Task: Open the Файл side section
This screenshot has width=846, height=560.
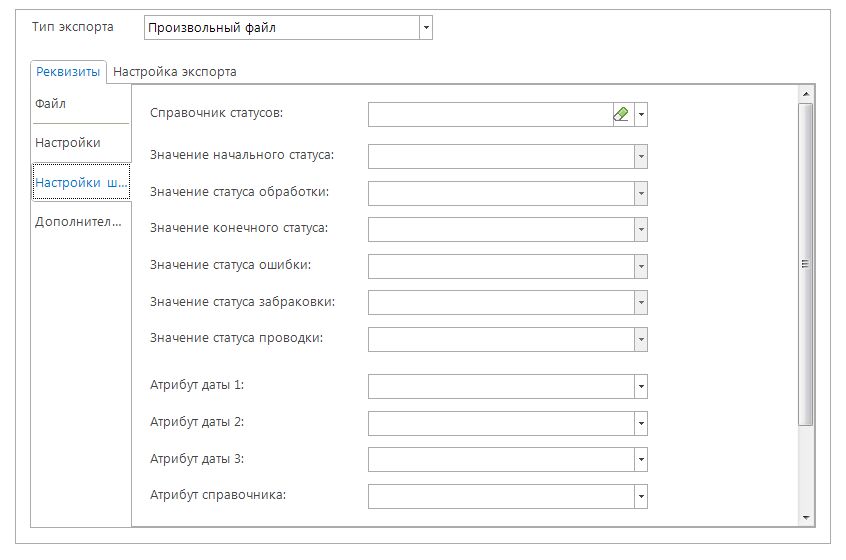Action: tap(51, 104)
